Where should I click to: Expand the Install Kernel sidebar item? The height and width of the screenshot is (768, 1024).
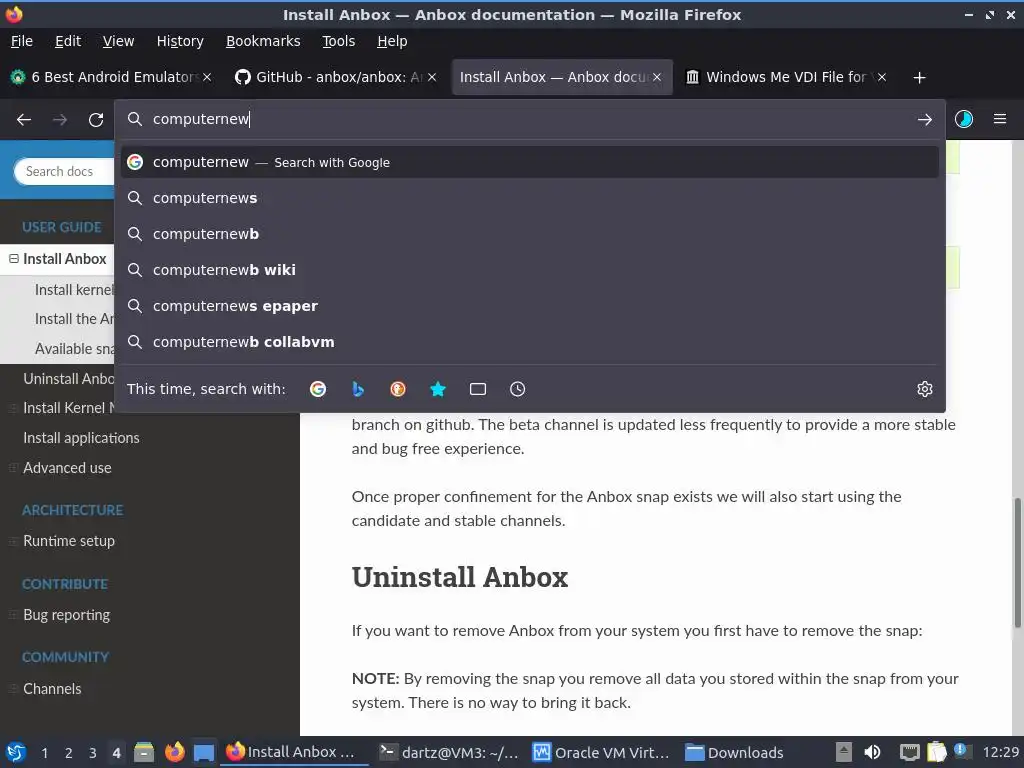coord(12,408)
